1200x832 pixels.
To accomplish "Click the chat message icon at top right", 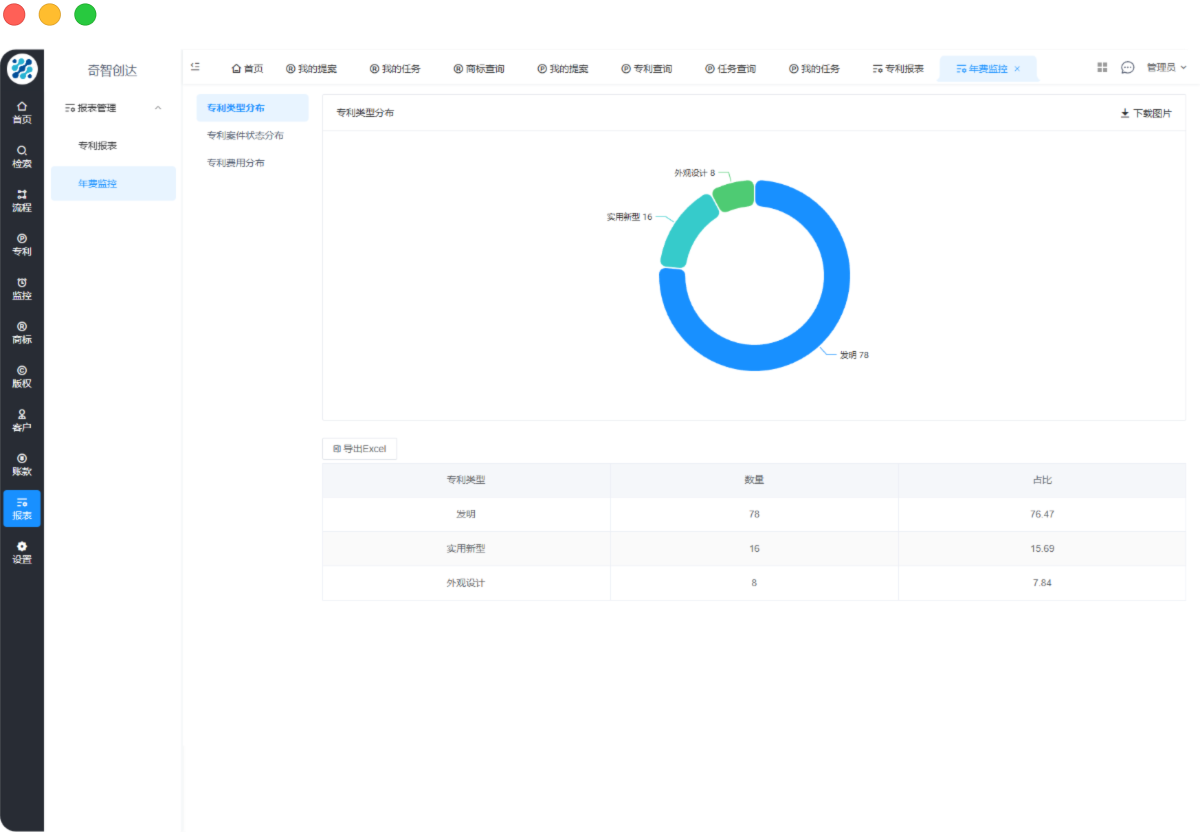I will pos(1127,68).
